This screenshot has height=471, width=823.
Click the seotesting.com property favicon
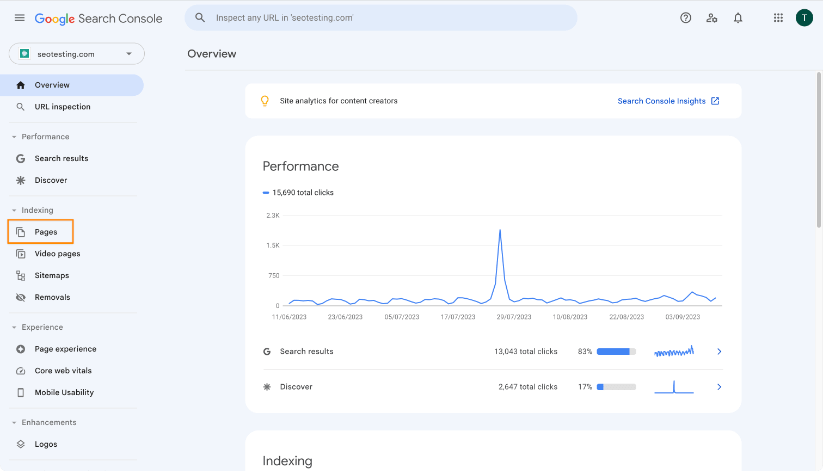coord(24,54)
